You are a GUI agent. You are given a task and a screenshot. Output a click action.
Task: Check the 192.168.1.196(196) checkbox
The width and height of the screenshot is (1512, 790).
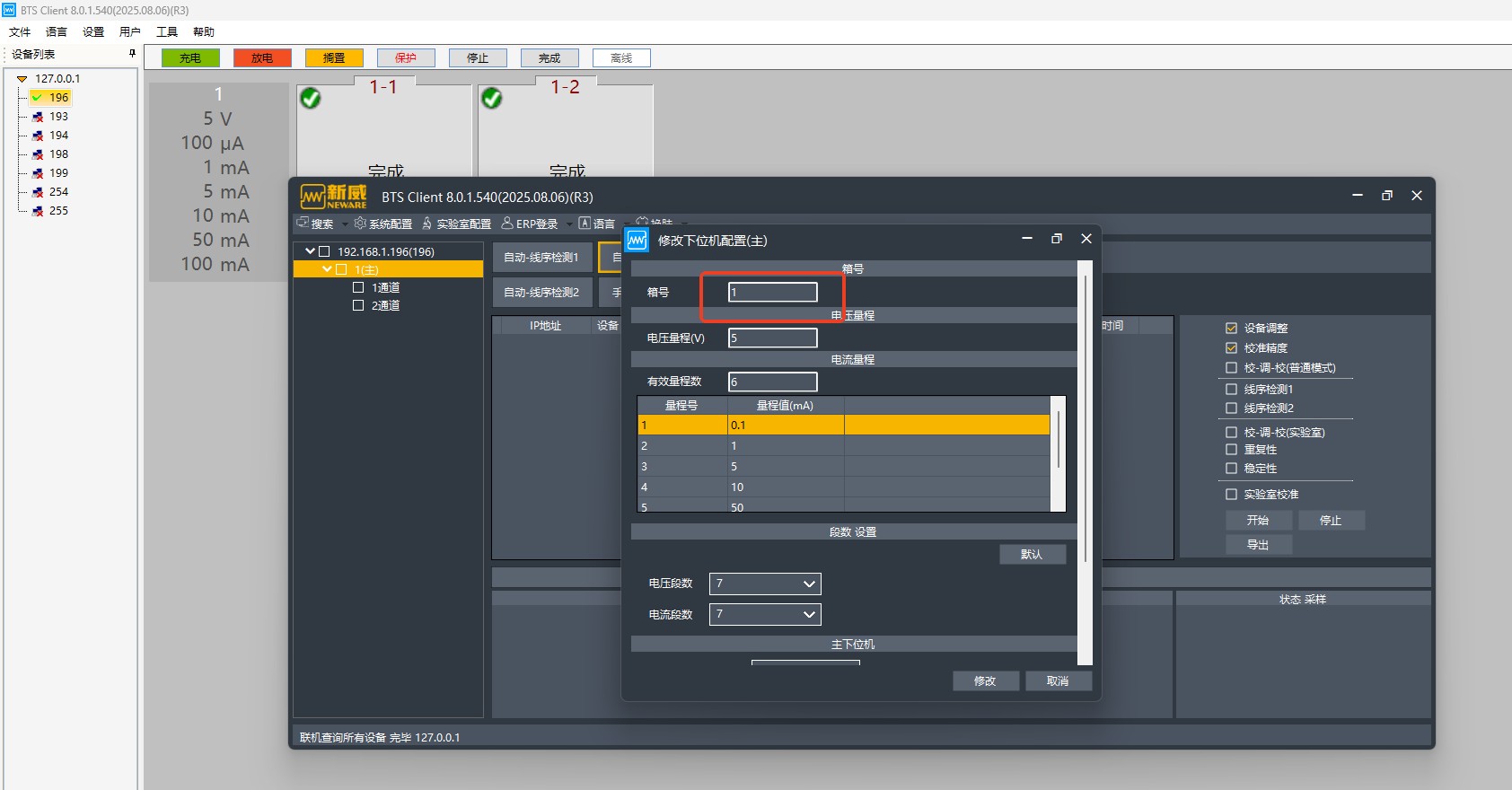(x=324, y=251)
